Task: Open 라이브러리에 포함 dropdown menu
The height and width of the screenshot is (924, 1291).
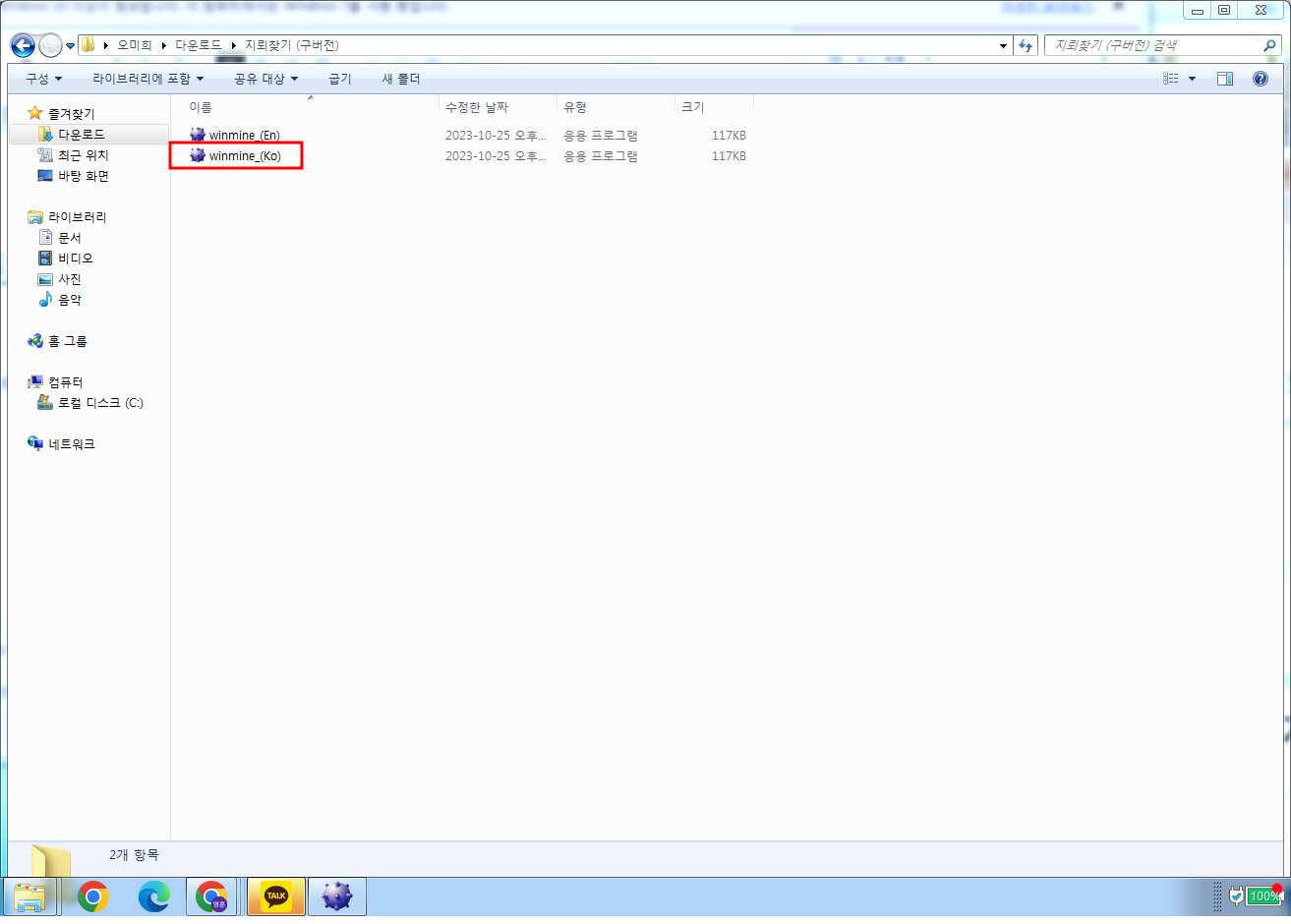Action: pos(147,79)
